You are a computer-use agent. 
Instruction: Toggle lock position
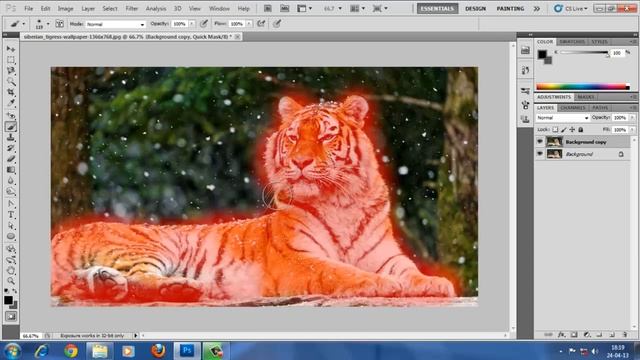pos(572,129)
